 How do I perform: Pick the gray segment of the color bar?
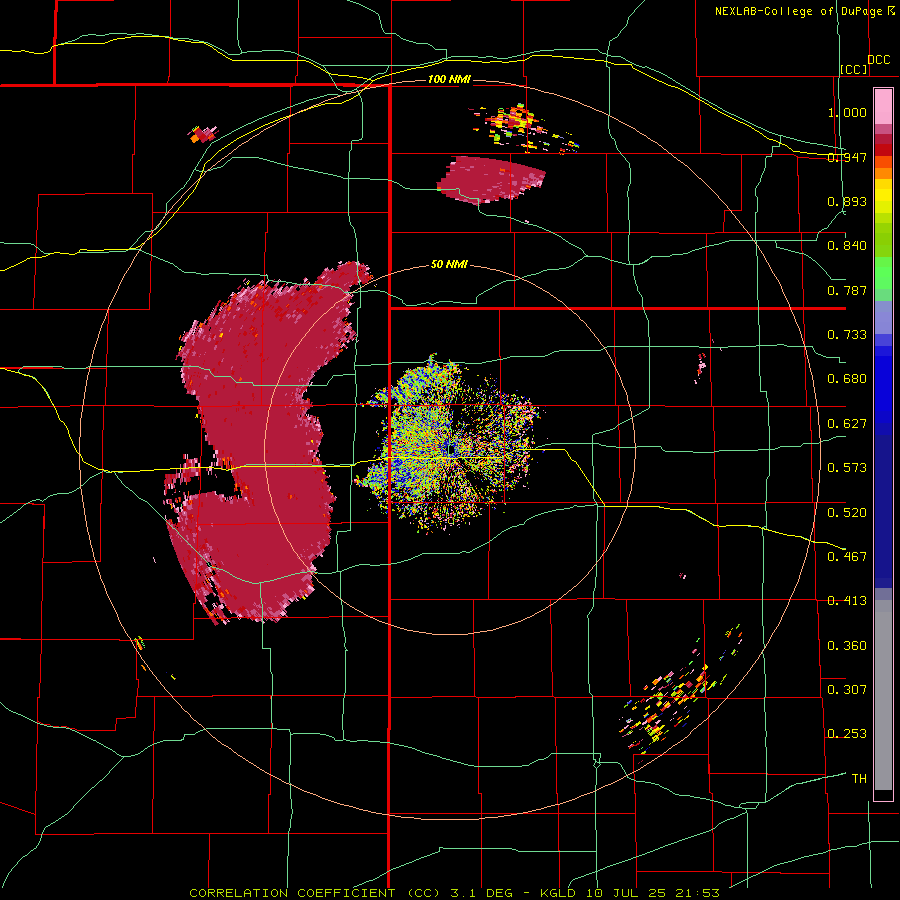click(883, 695)
